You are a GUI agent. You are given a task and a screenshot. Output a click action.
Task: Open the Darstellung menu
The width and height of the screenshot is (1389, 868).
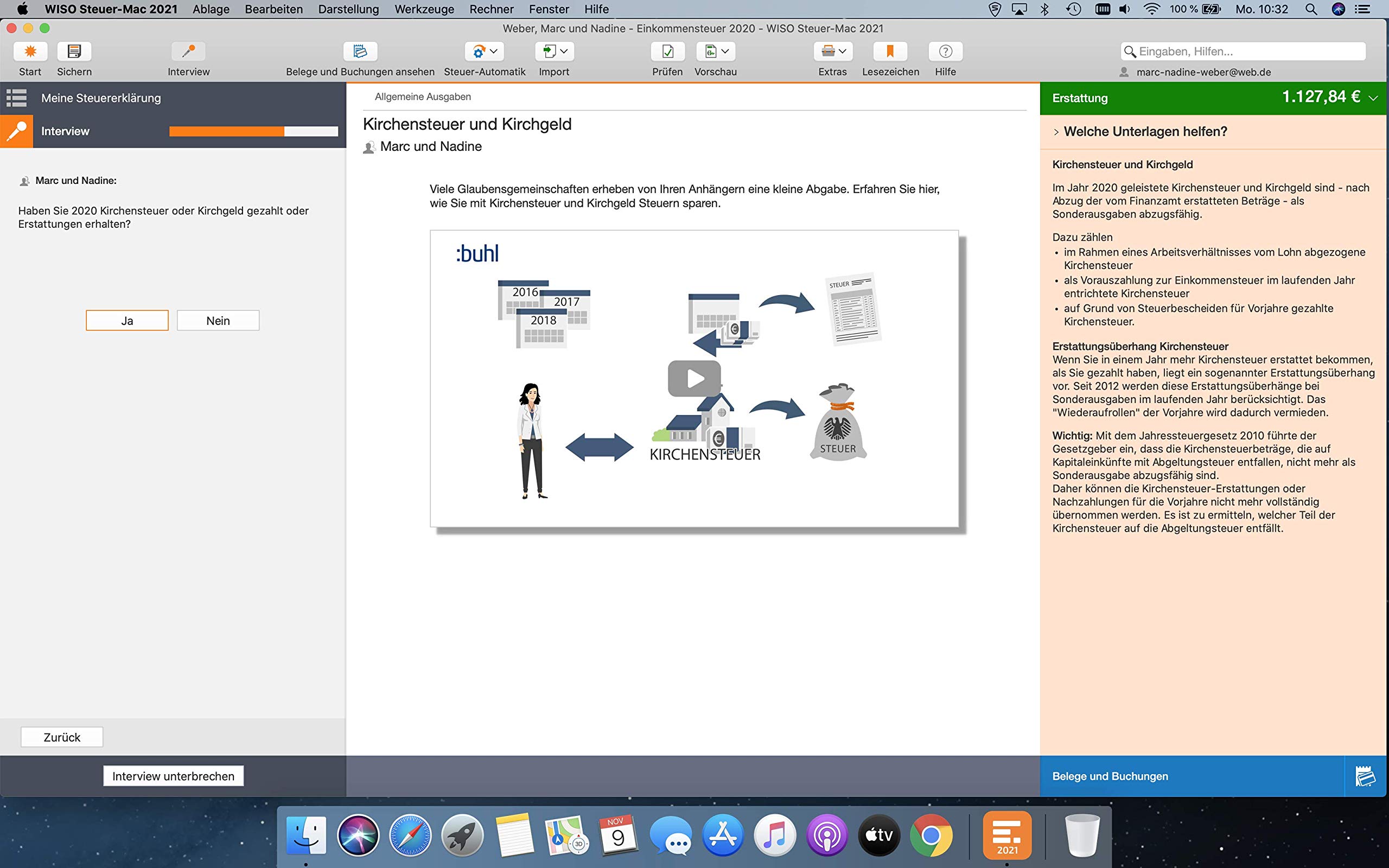click(x=348, y=9)
